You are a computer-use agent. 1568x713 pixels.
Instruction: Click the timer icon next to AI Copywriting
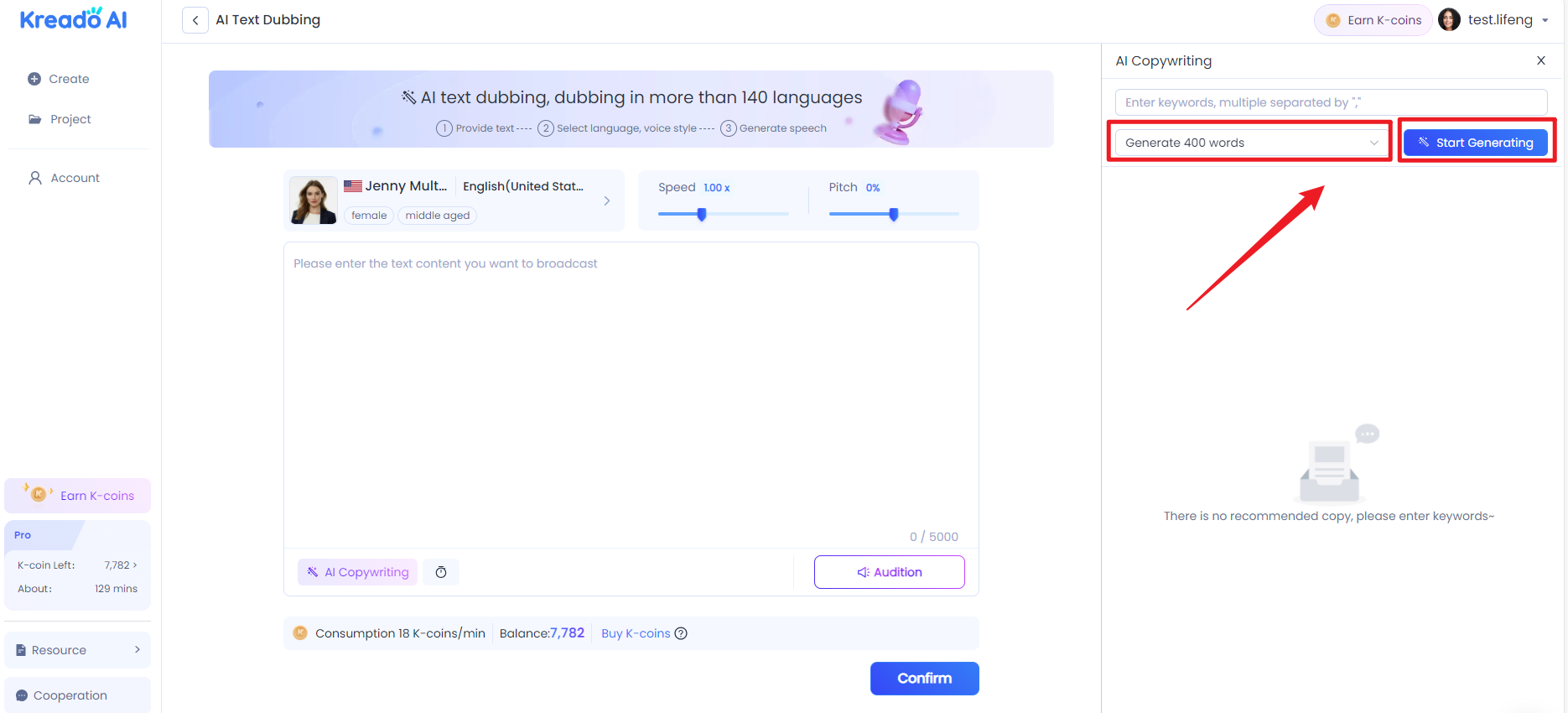441,572
